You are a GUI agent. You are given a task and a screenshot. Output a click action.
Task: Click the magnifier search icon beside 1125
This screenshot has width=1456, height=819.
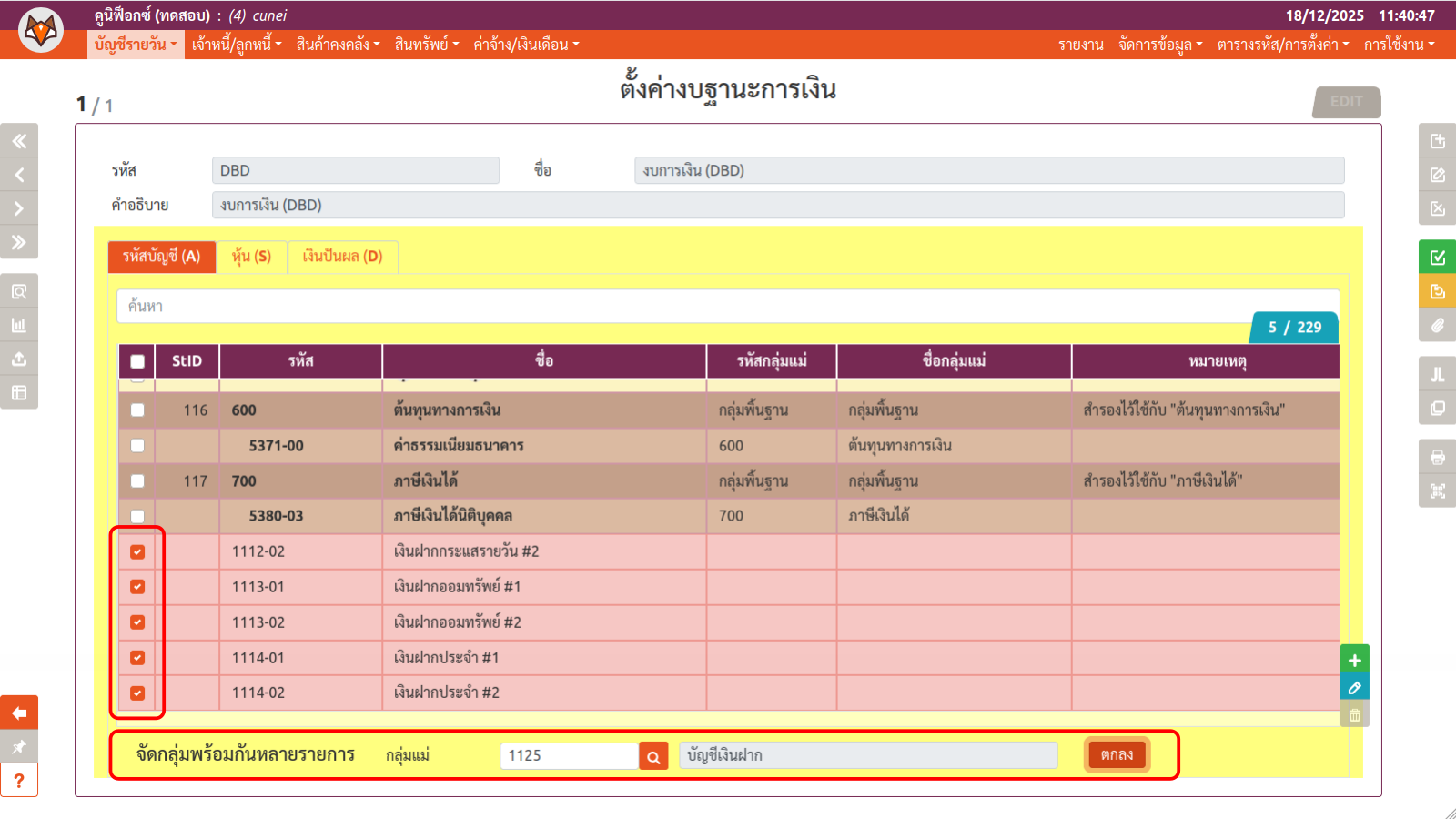pos(653,756)
